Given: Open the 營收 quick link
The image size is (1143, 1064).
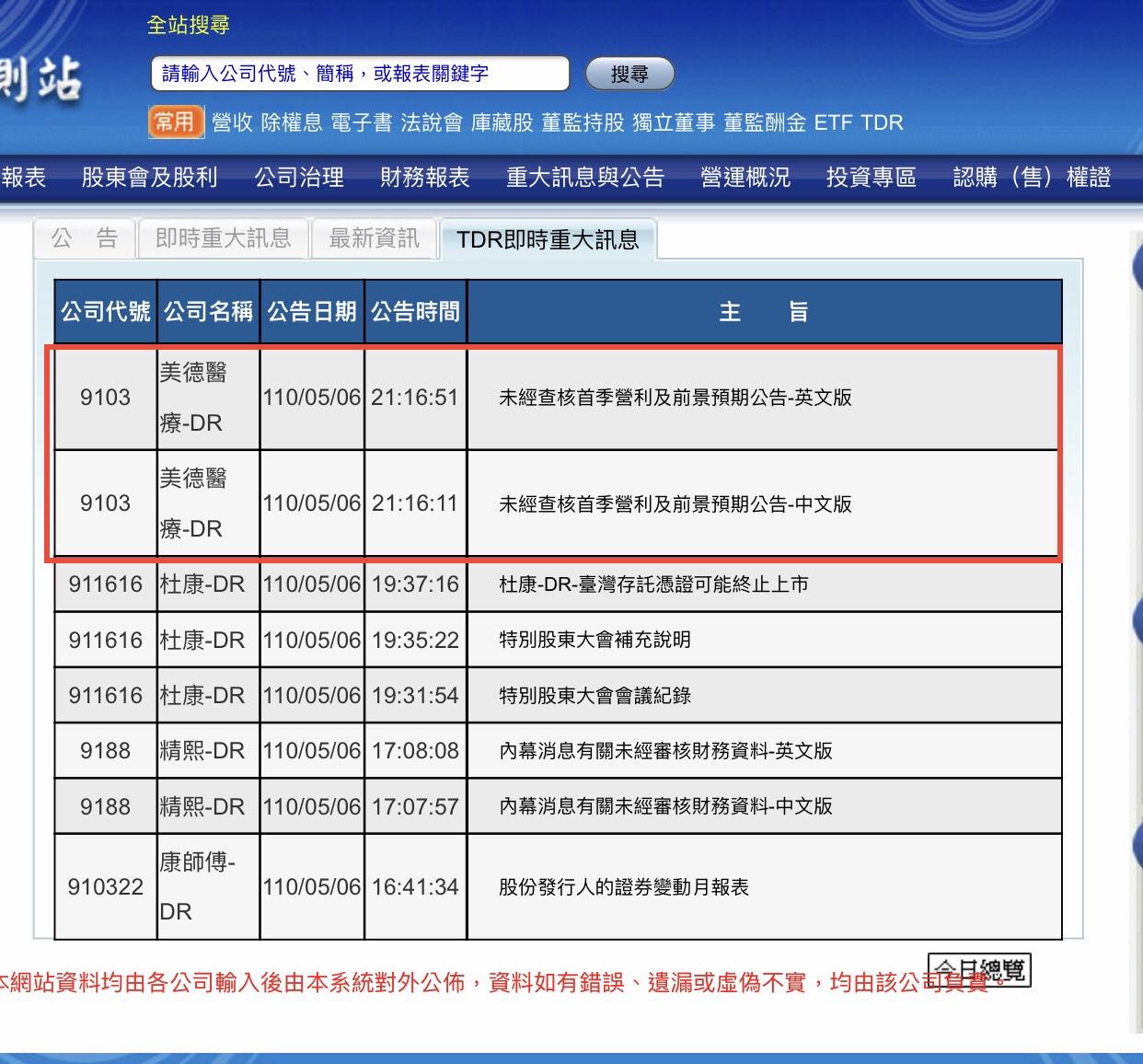Looking at the screenshot, I should (232, 122).
